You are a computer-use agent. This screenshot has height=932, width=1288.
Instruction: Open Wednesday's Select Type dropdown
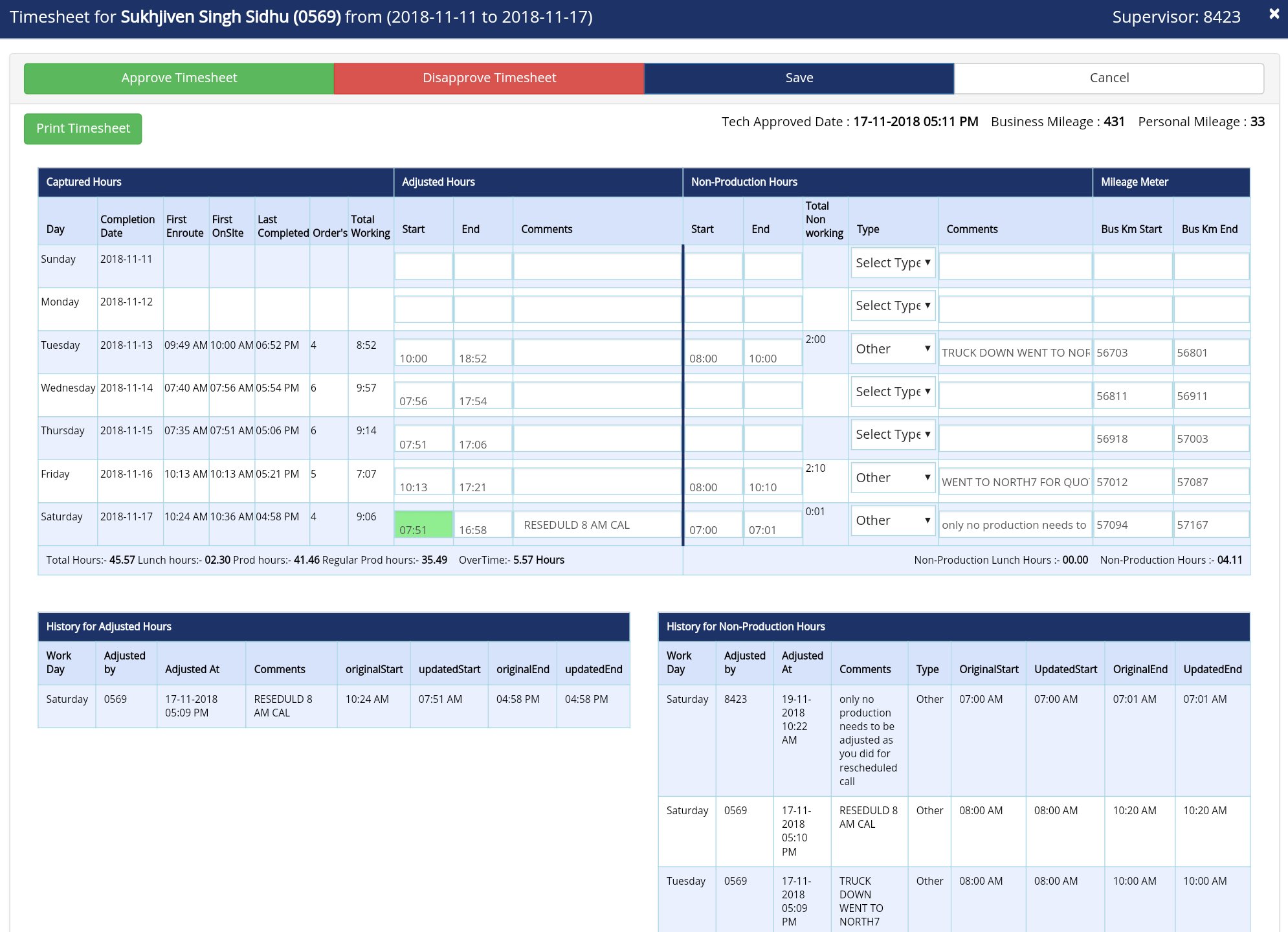(x=893, y=392)
